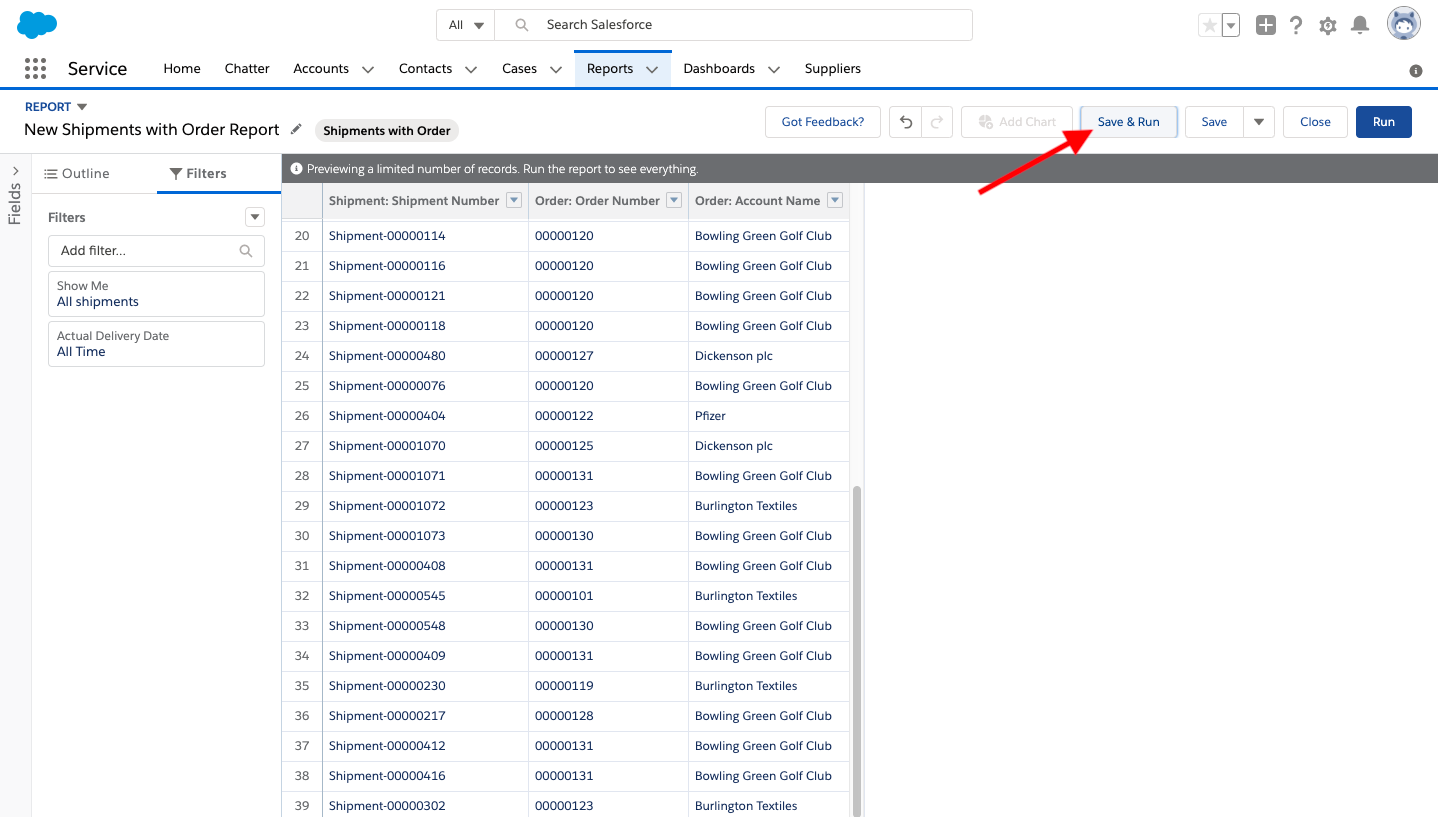This screenshot has width=1438, height=817.
Task: Expand the Reports tab chevron menu
Action: 652,69
